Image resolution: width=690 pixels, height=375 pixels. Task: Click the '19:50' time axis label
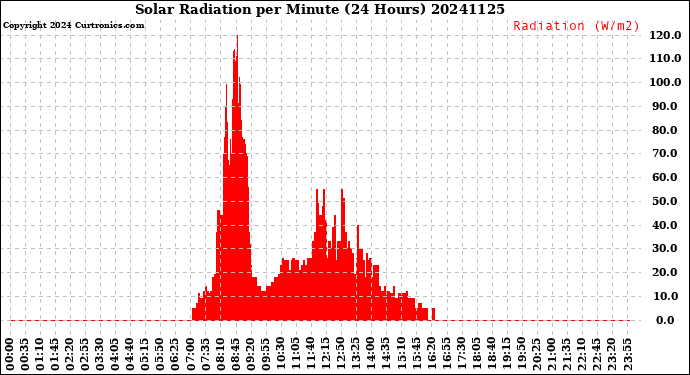522,355
